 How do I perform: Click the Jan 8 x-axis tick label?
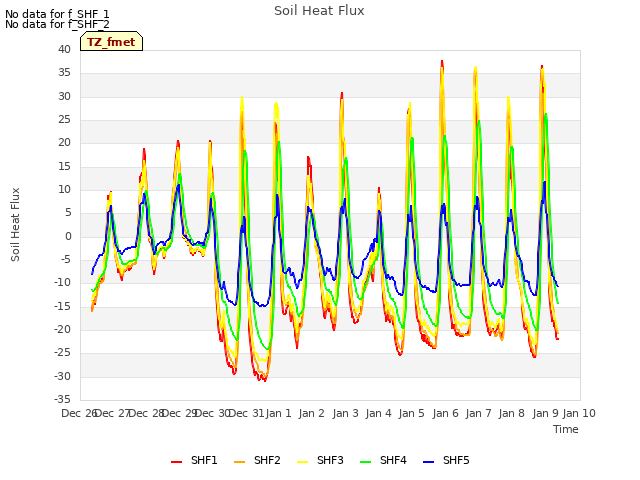point(511,413)
